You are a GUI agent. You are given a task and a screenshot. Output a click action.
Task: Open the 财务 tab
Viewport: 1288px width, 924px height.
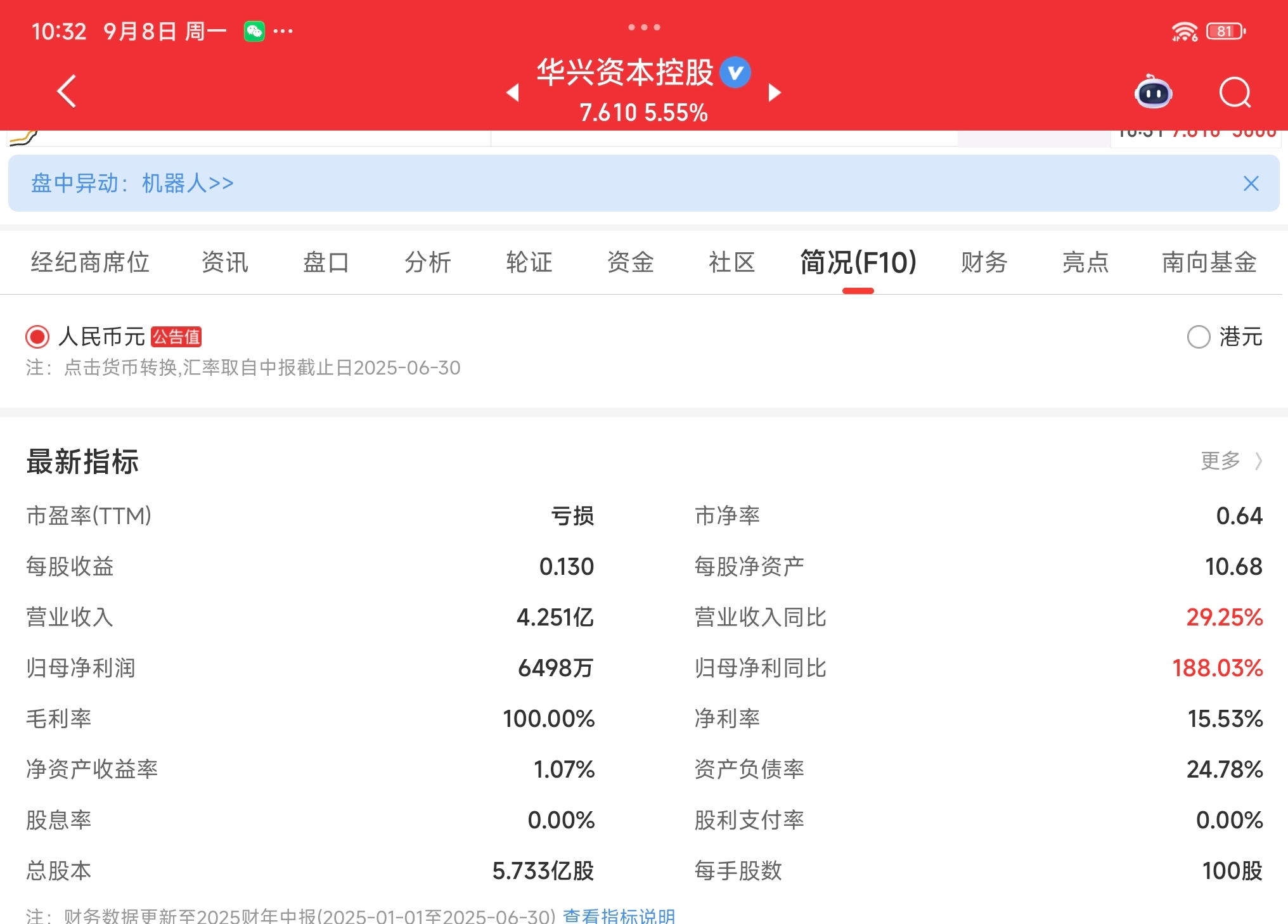pyautogui.click(x=984, y=262)
